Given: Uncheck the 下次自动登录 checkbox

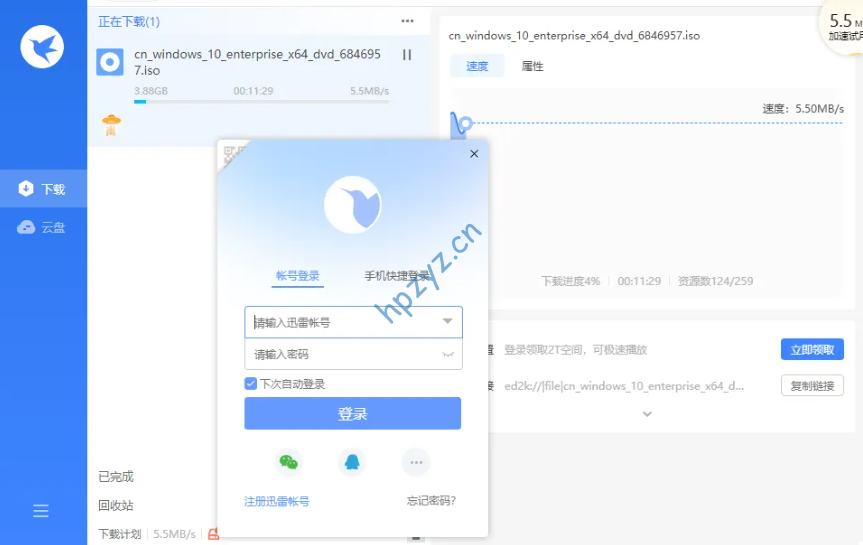Looking at the screenshot, I should pos(251,384).
